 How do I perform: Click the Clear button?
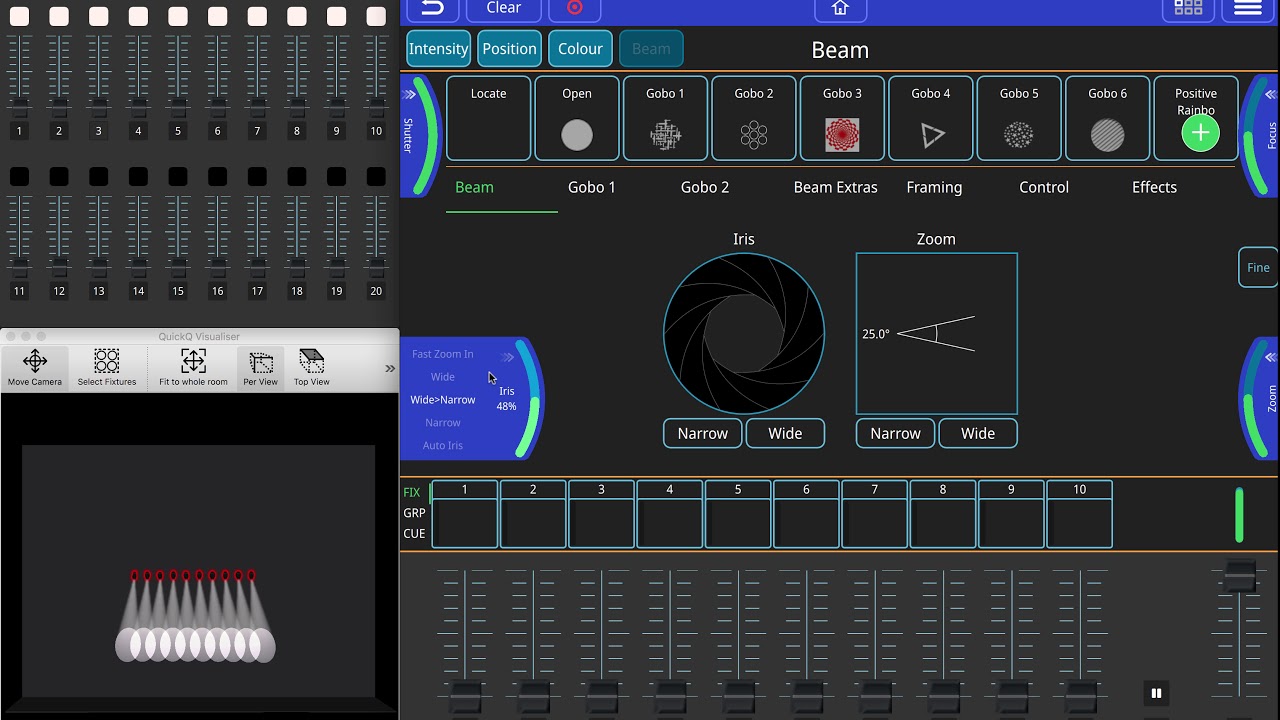pos(503,8)
